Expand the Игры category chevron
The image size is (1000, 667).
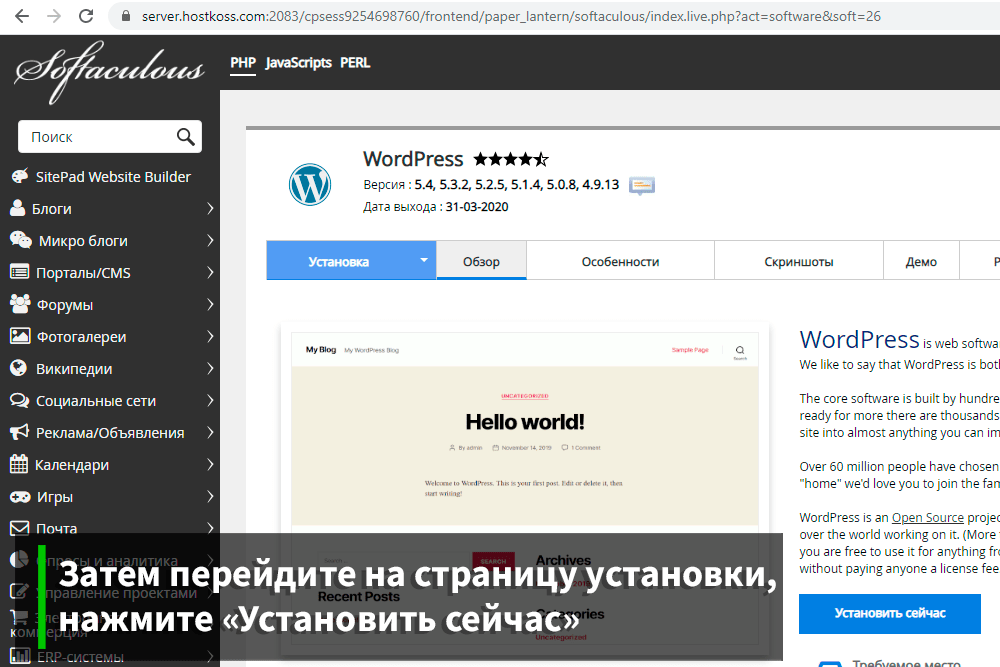210,496
